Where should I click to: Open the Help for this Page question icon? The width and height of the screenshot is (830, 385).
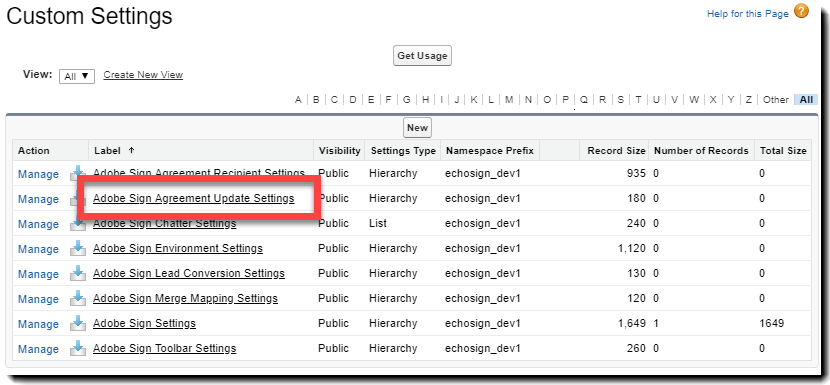[801, 12]
